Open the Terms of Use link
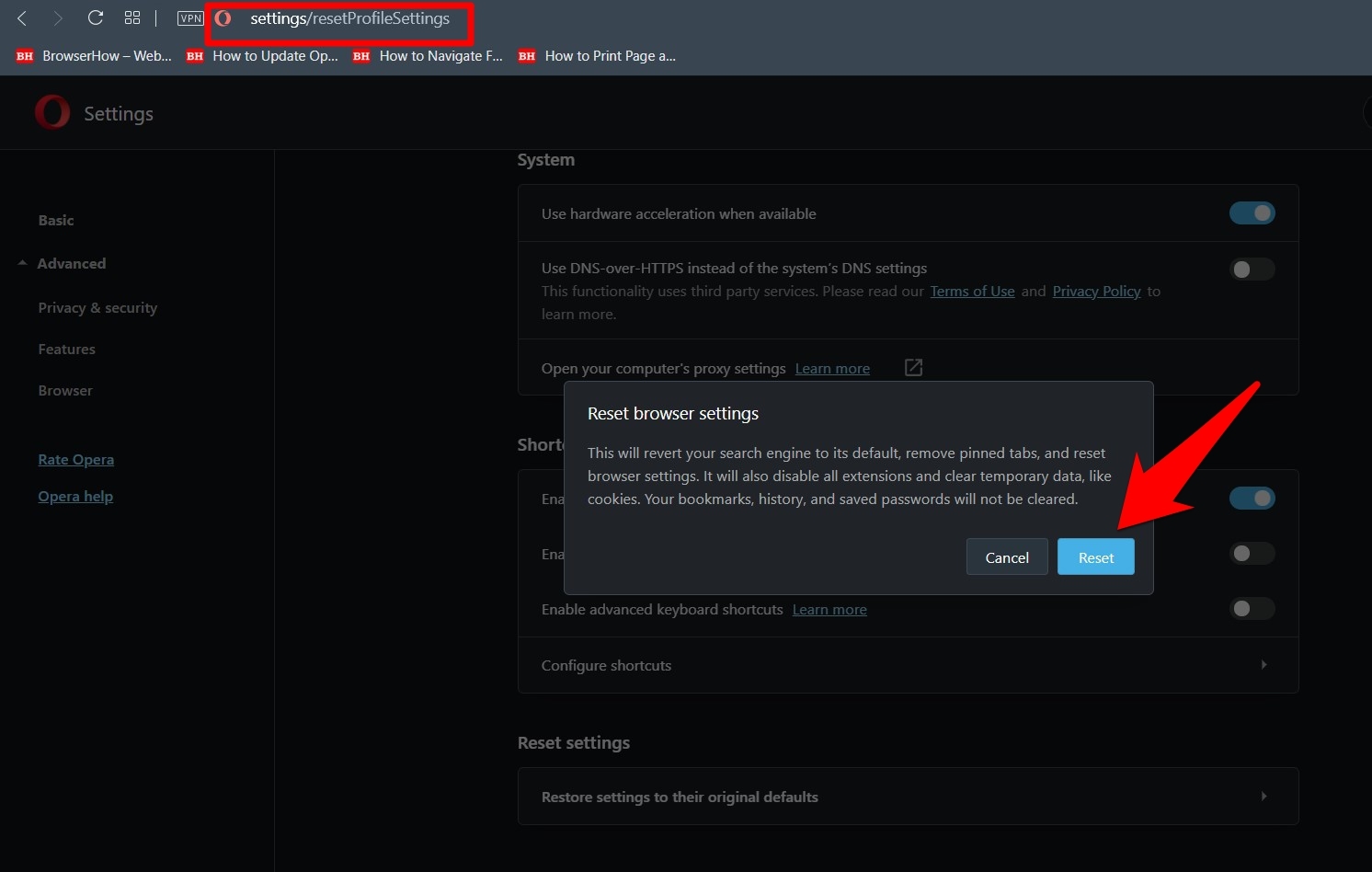The width and height of the screenshot is (1372, 872). pyautogui.click(x=972, y=292)
